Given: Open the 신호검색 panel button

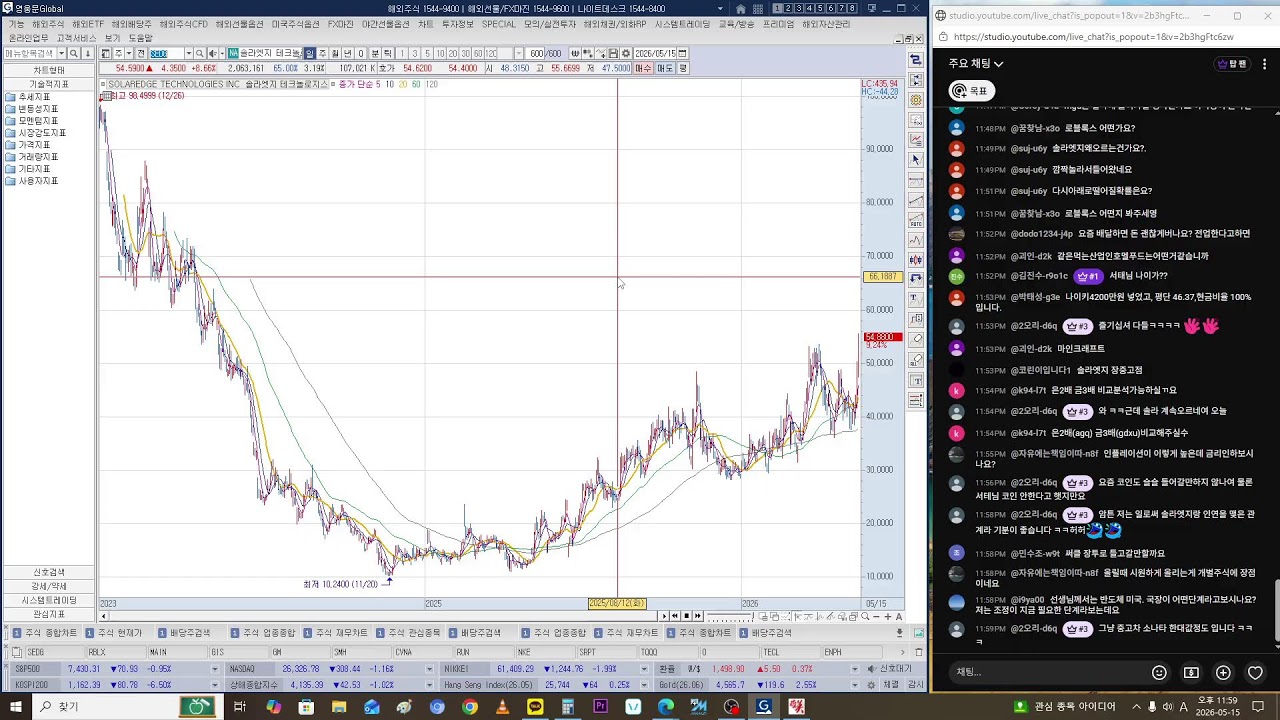Looking at the screenshot, I should (x=48, y=572).
